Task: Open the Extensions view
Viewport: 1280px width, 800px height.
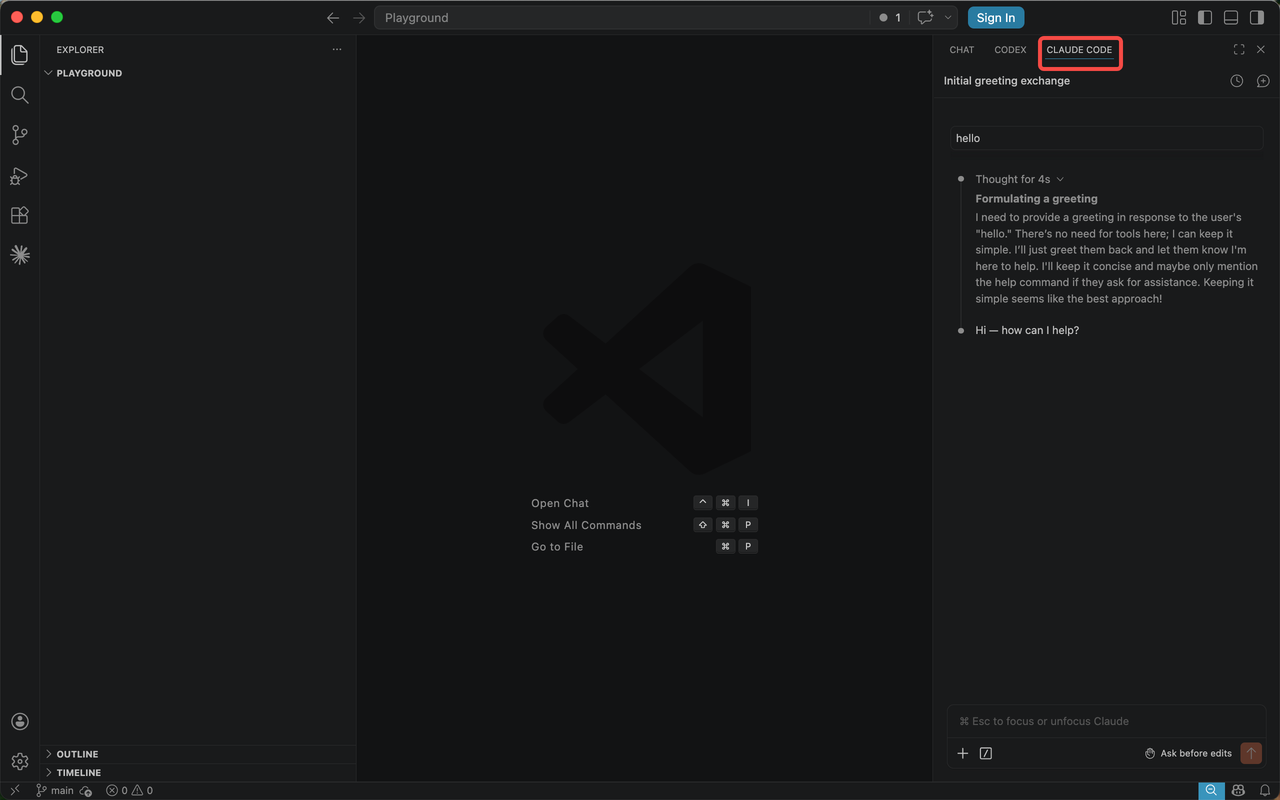Action: pos(19,215)
